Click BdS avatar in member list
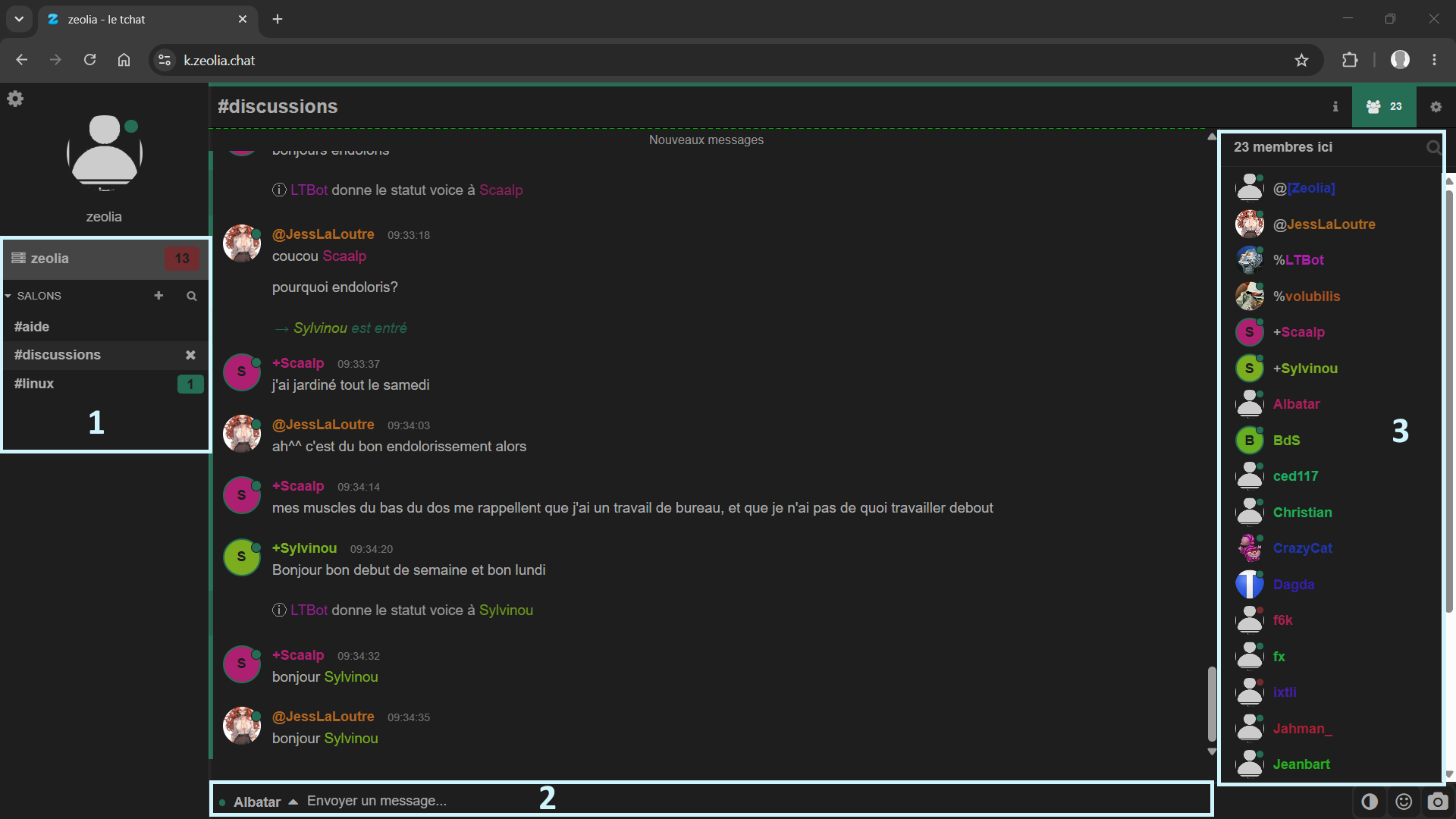The height and width of the screenshot is (819, 1456). coord(1250,441)
